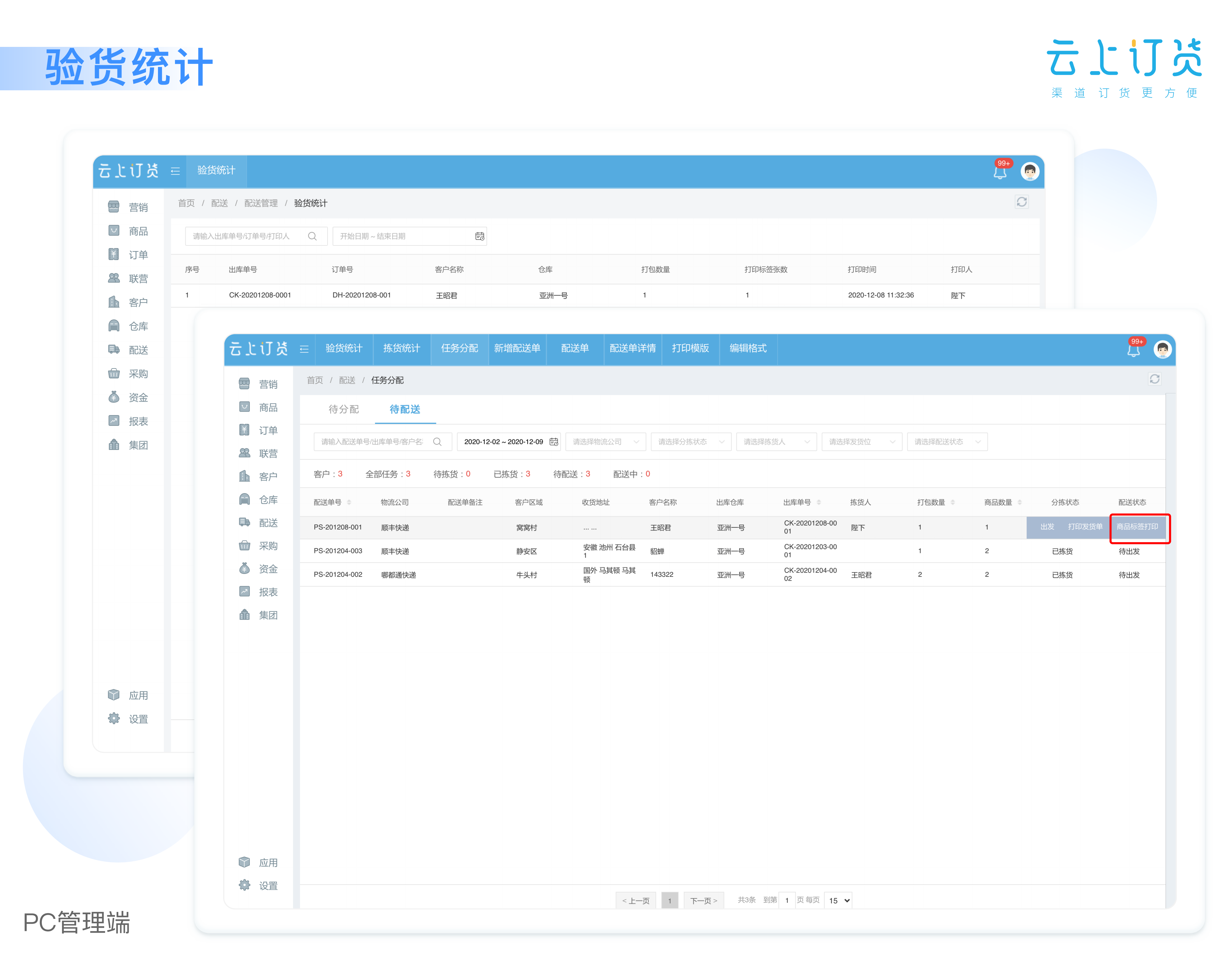The height and width of the screenshot is (973, 1232).
Task: Open 商品 in front window sidebar
Action: [x=259, y=407]
